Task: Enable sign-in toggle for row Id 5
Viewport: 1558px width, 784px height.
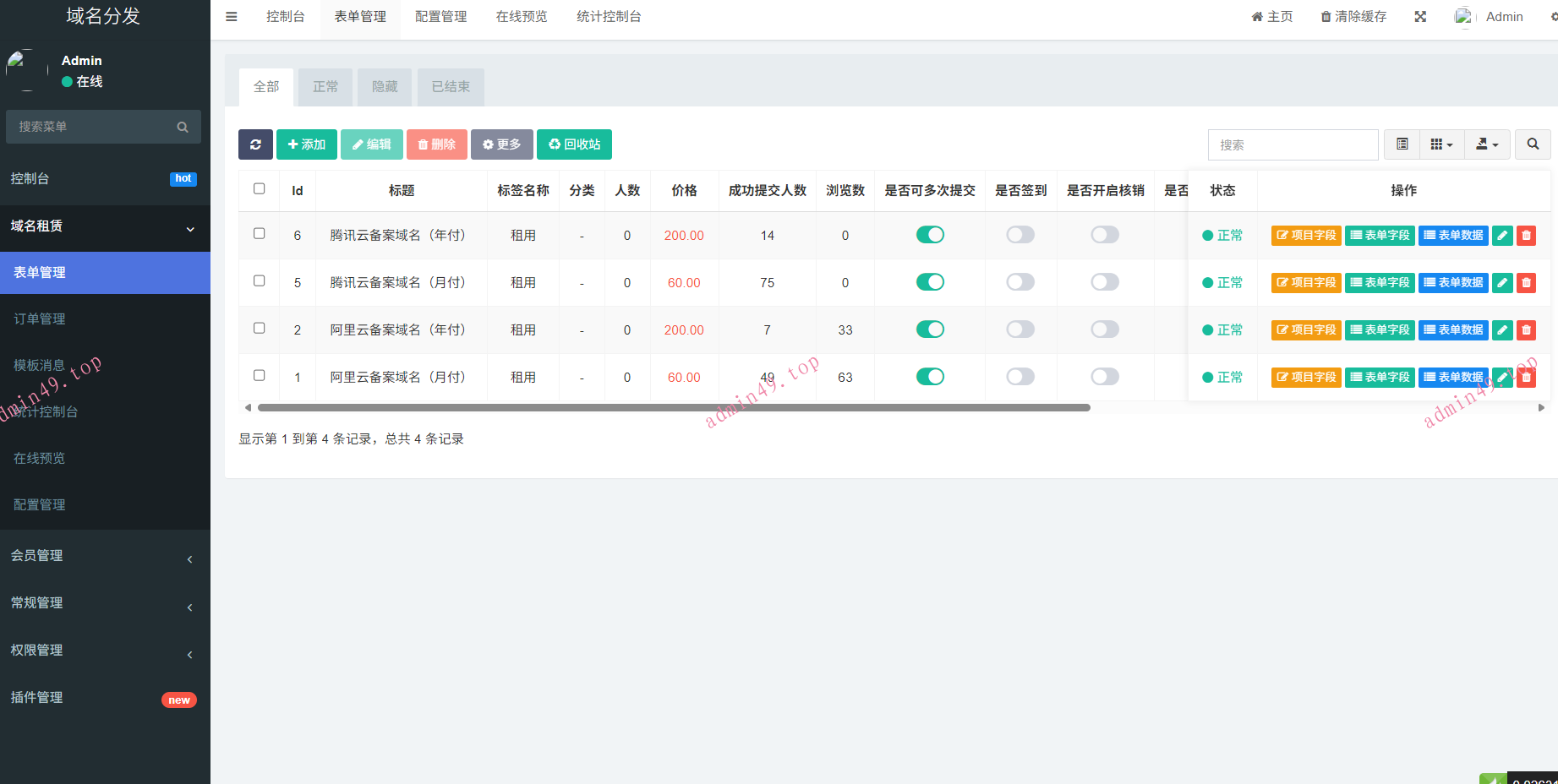Action: [x=1020, y=282]
